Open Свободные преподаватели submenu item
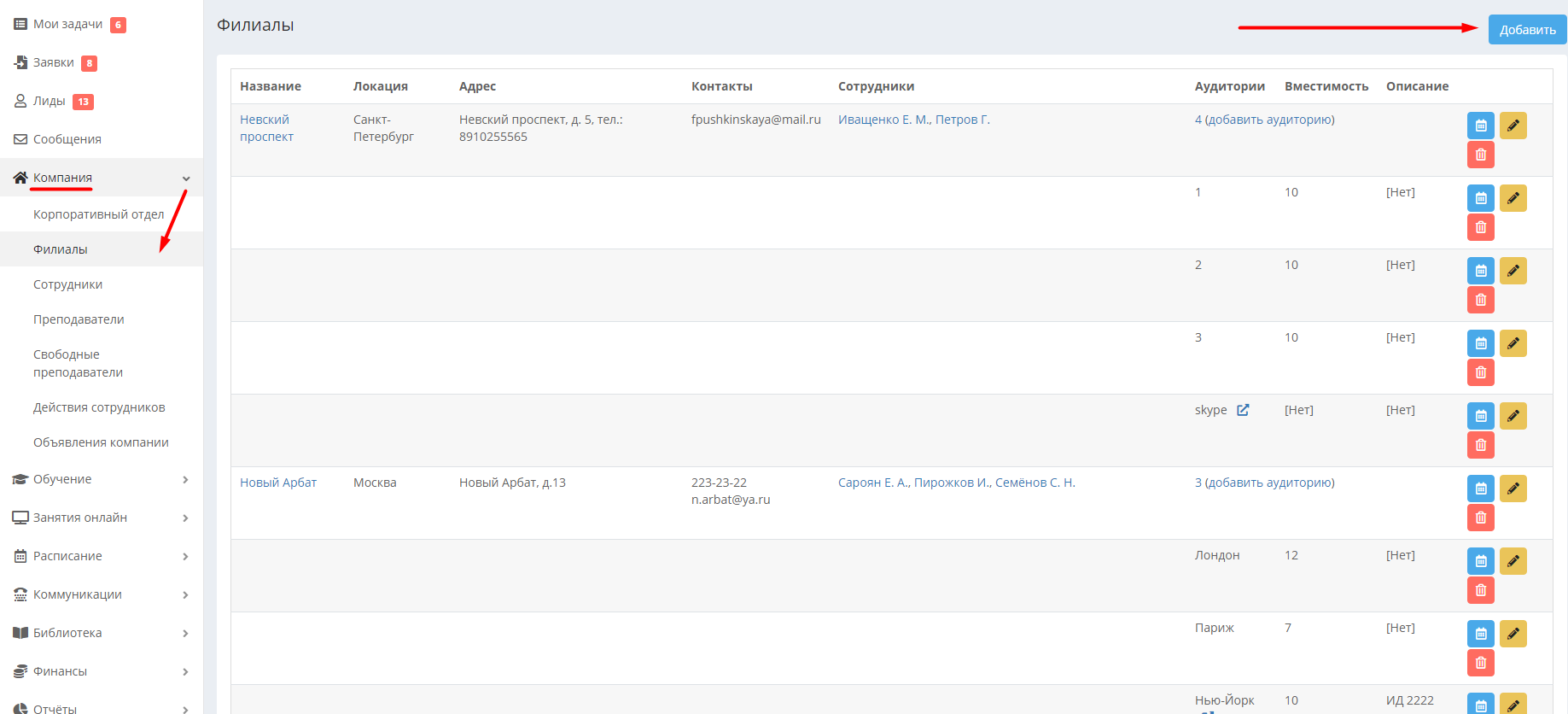 (78, 363)
